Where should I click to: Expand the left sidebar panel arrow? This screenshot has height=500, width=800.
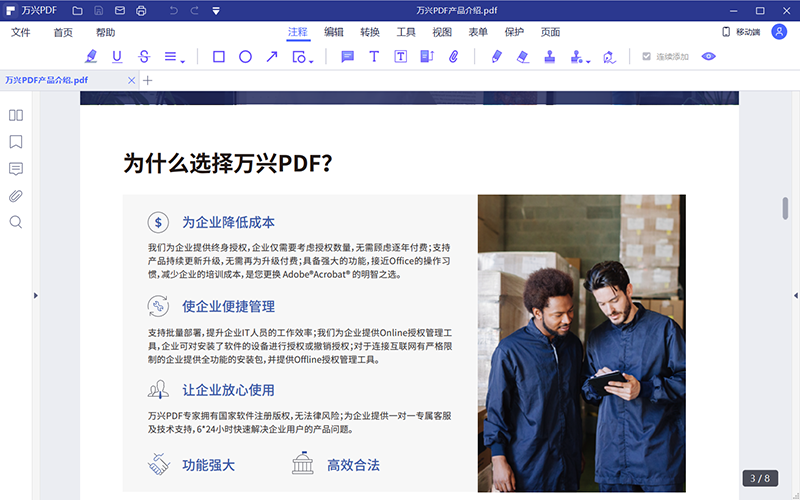coord(36,295)
